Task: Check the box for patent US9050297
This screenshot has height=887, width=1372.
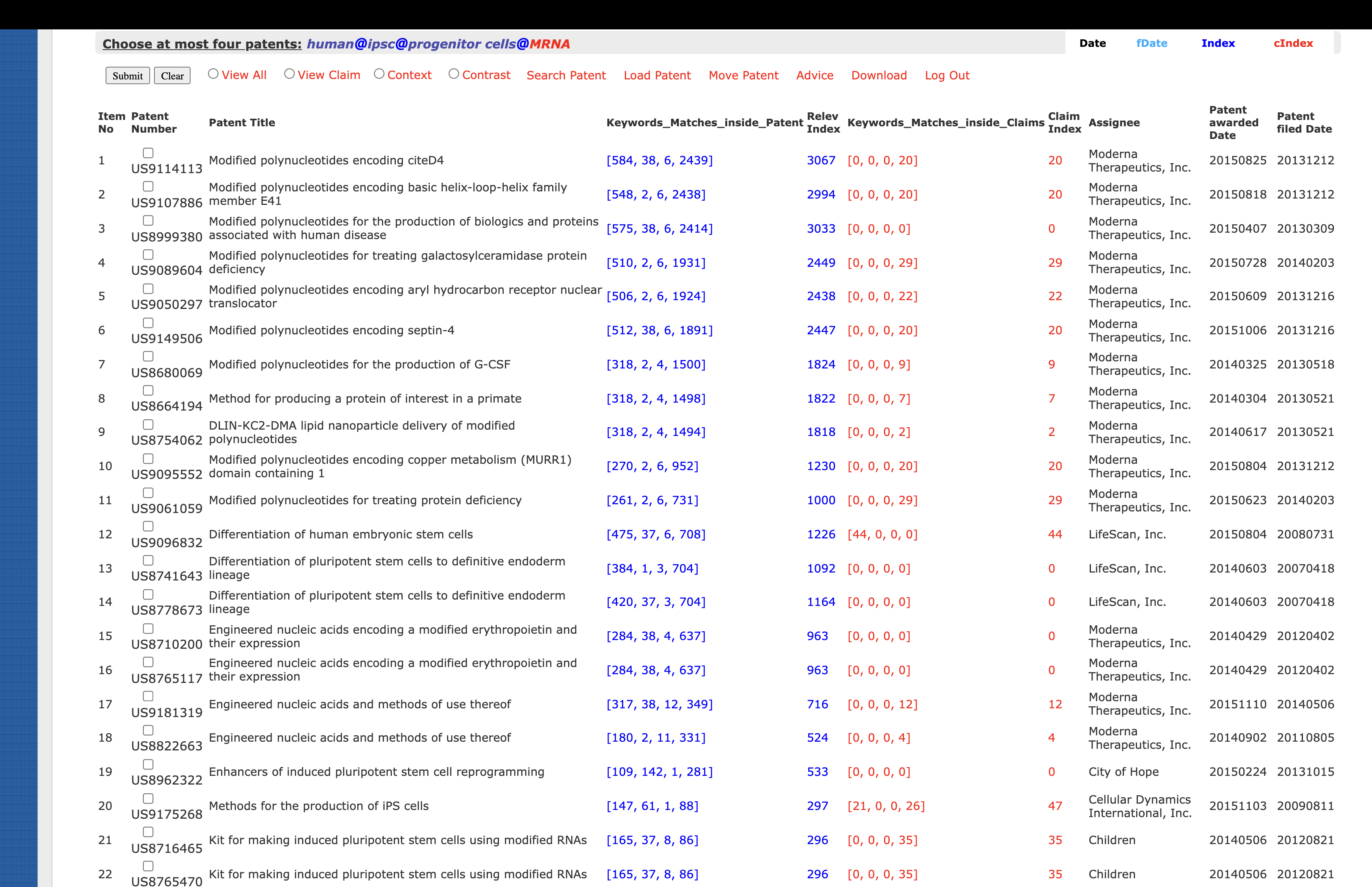Action: click(148, 289)
